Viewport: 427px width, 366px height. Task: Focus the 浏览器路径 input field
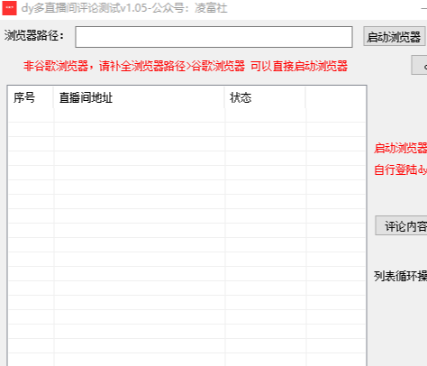214,37
